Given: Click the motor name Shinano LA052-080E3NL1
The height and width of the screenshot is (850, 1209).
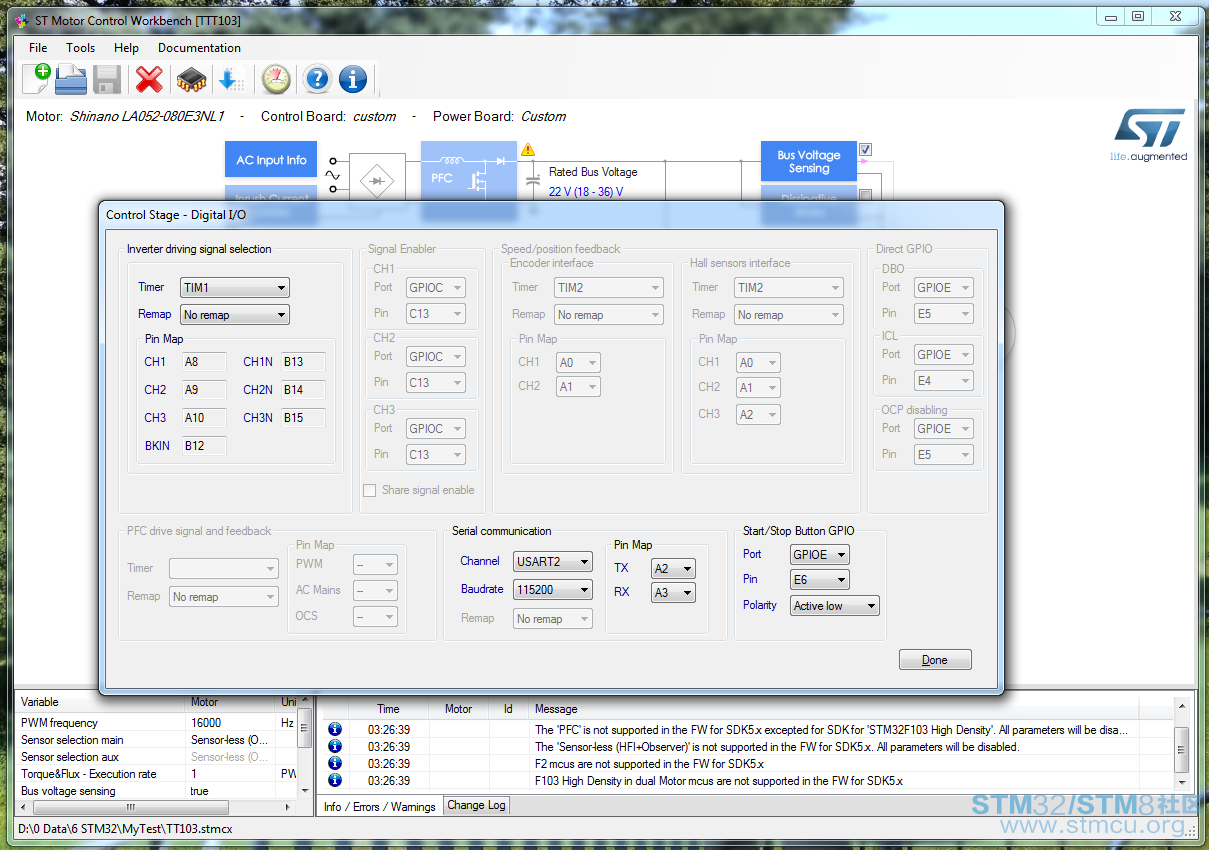Looking at the screenshot, I should [x=147, y=116].
